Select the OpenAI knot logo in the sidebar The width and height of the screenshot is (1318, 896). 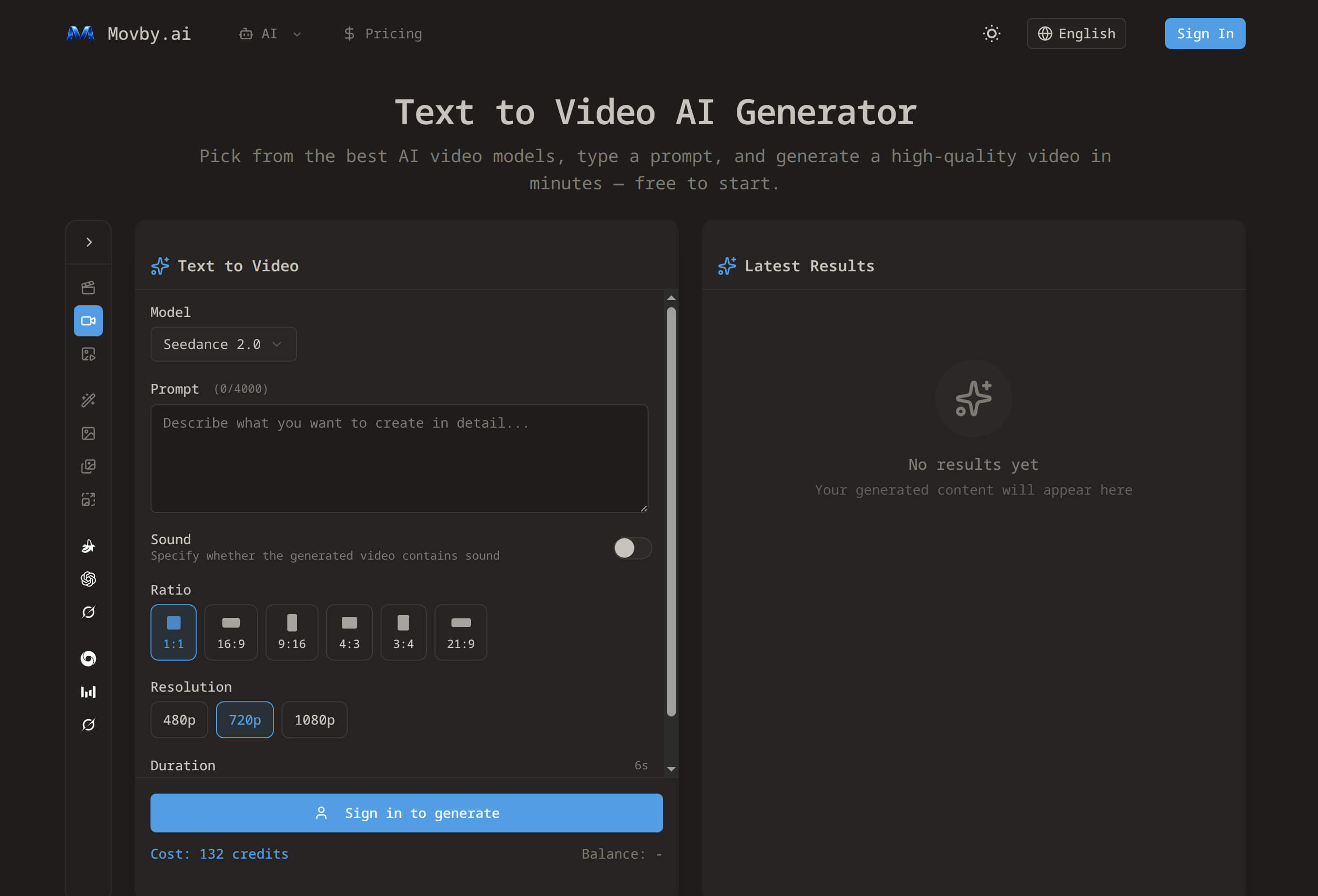(88, 579)
